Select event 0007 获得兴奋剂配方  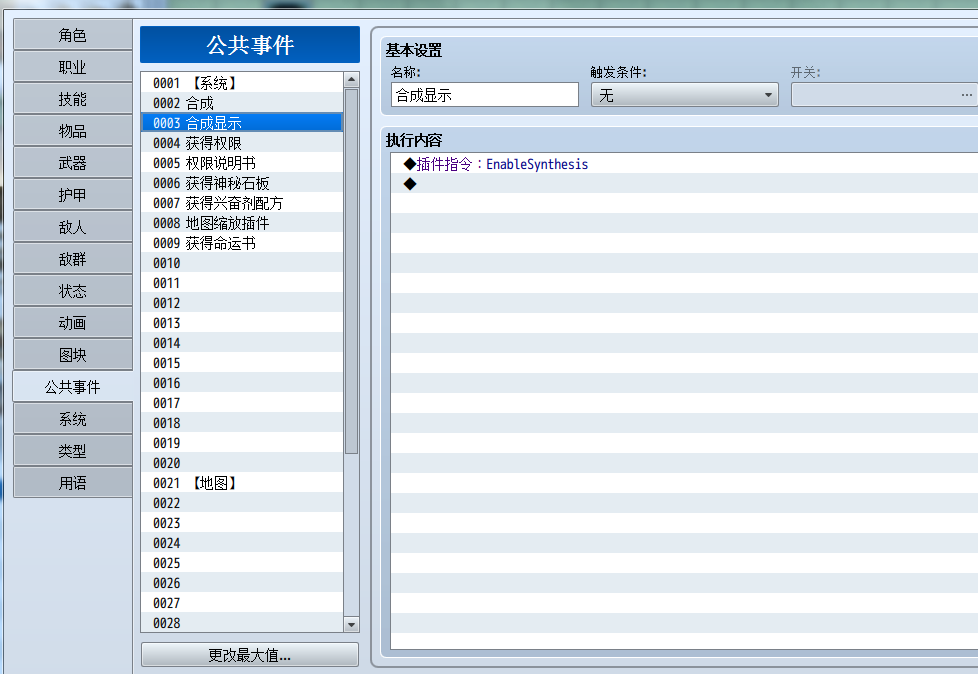point(242,203)
